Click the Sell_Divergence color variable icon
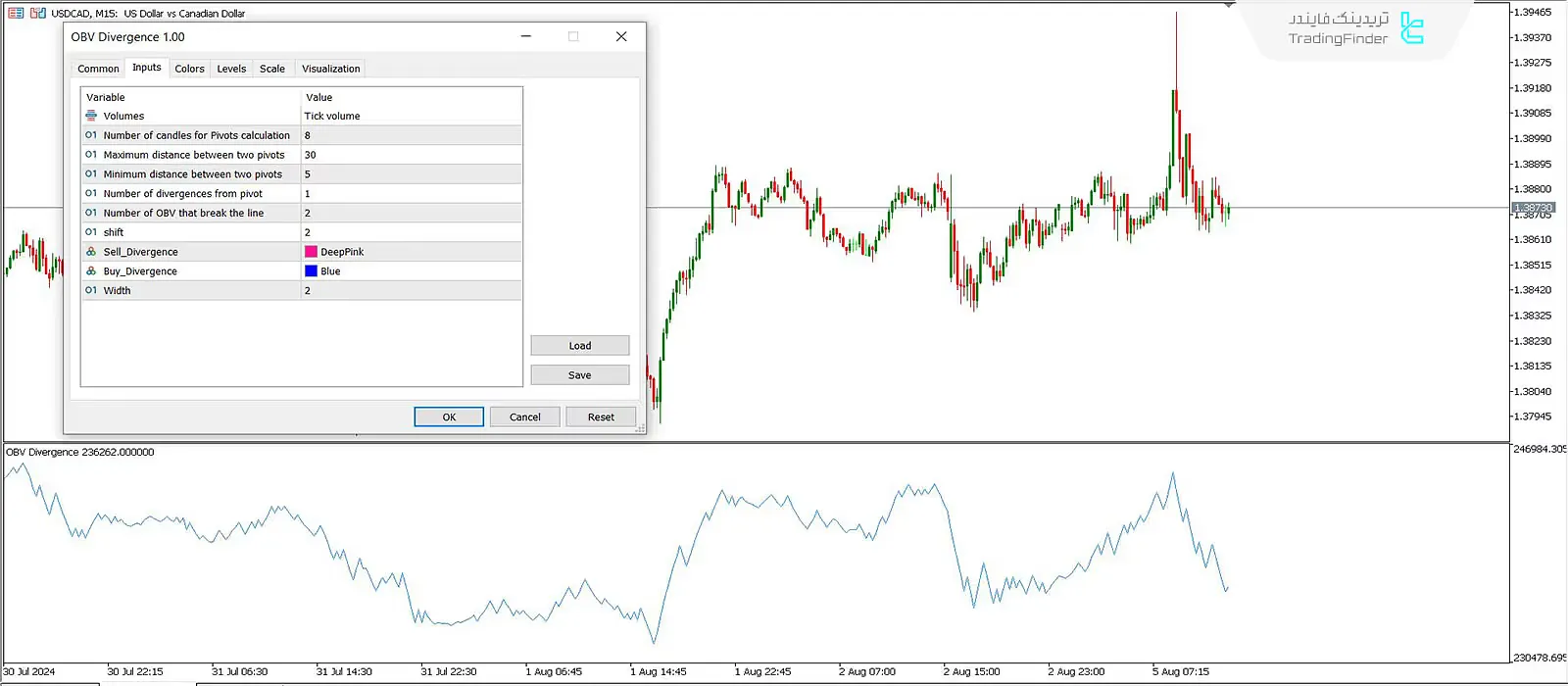 [91, 252]
